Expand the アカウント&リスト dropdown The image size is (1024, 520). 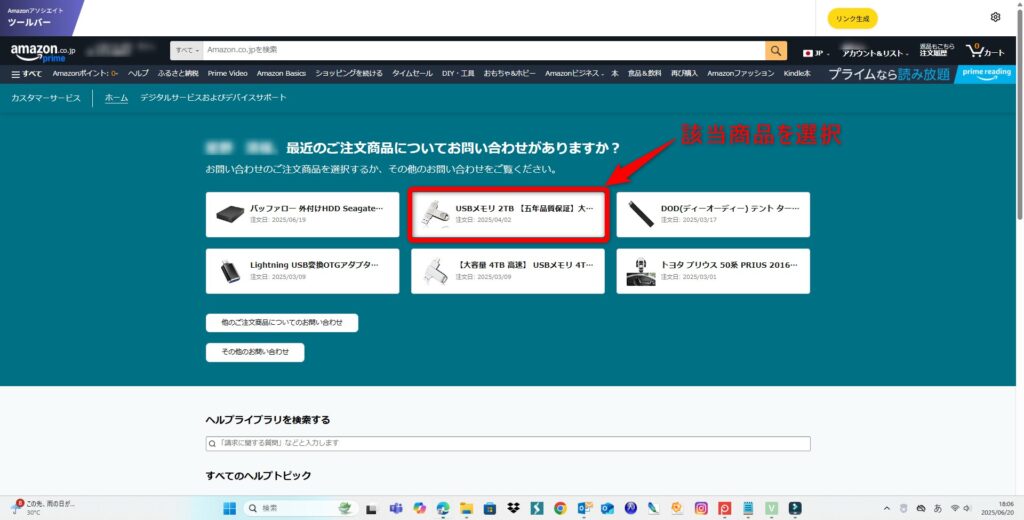tap(875, 53)
